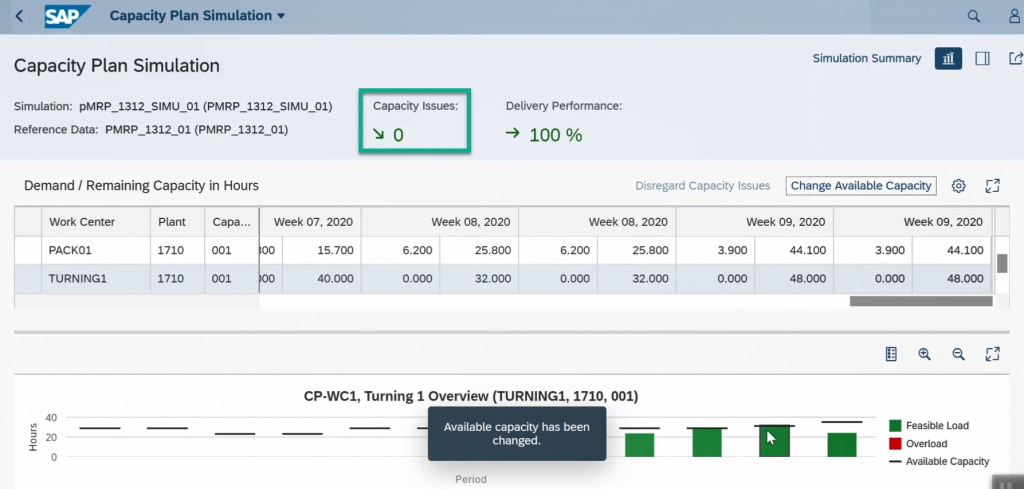Click the highlighted green bar under cursor

tap(774, 441)
